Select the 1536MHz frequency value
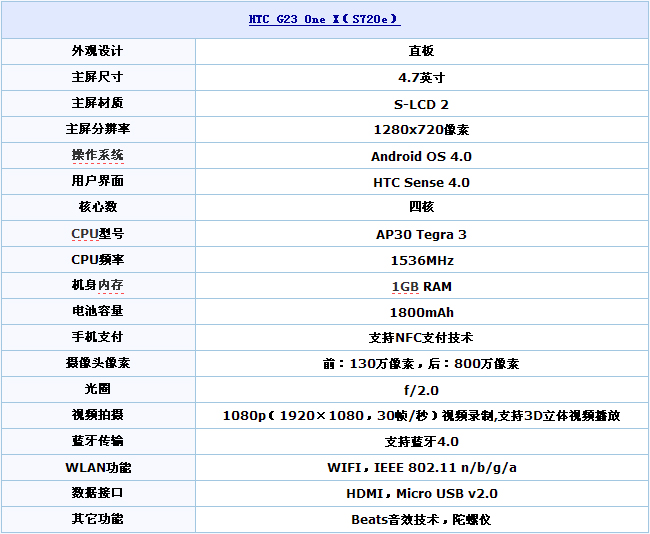650x534 pixels. 421,260
